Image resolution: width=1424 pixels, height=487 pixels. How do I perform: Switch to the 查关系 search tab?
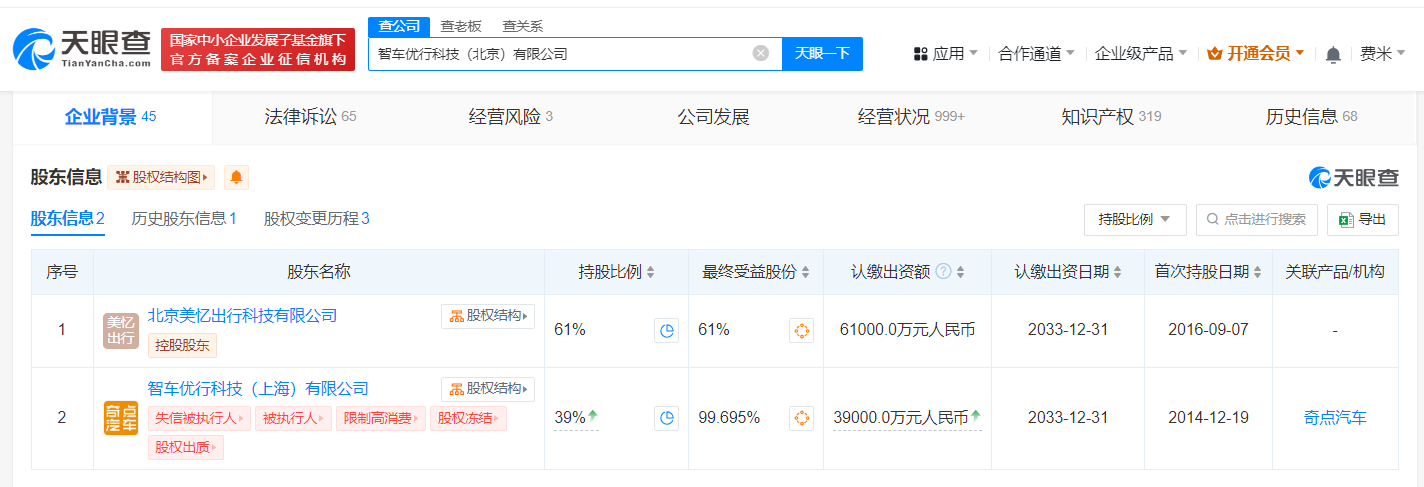[523, 27]
